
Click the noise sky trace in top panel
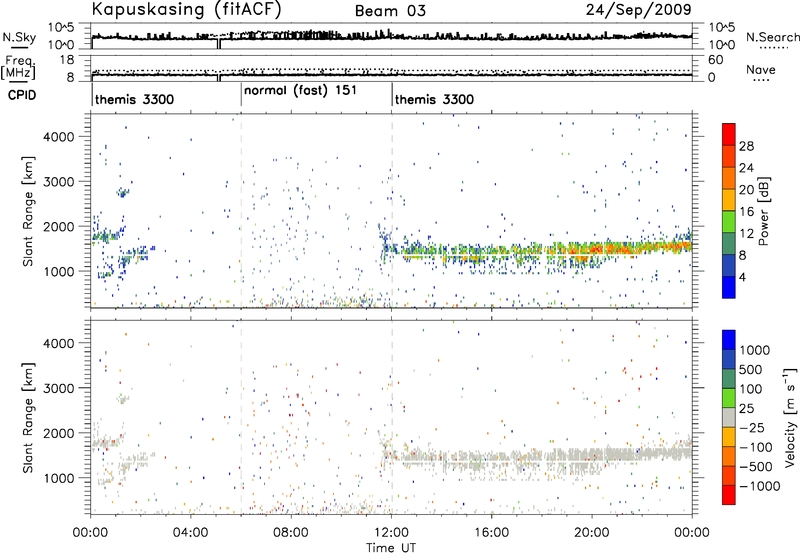pos(391,36)
